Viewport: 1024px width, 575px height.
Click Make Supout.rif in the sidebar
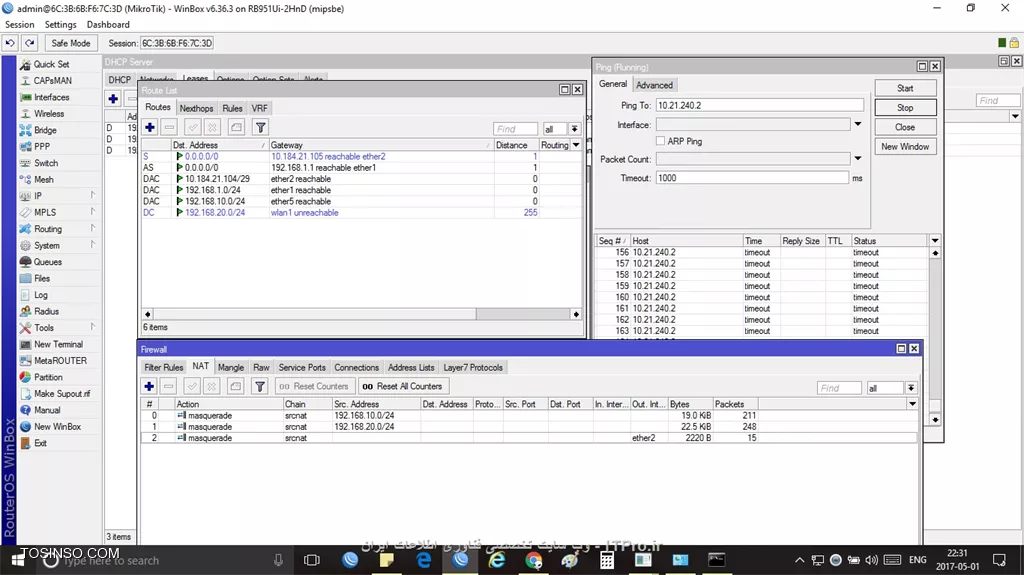[62, 393]
